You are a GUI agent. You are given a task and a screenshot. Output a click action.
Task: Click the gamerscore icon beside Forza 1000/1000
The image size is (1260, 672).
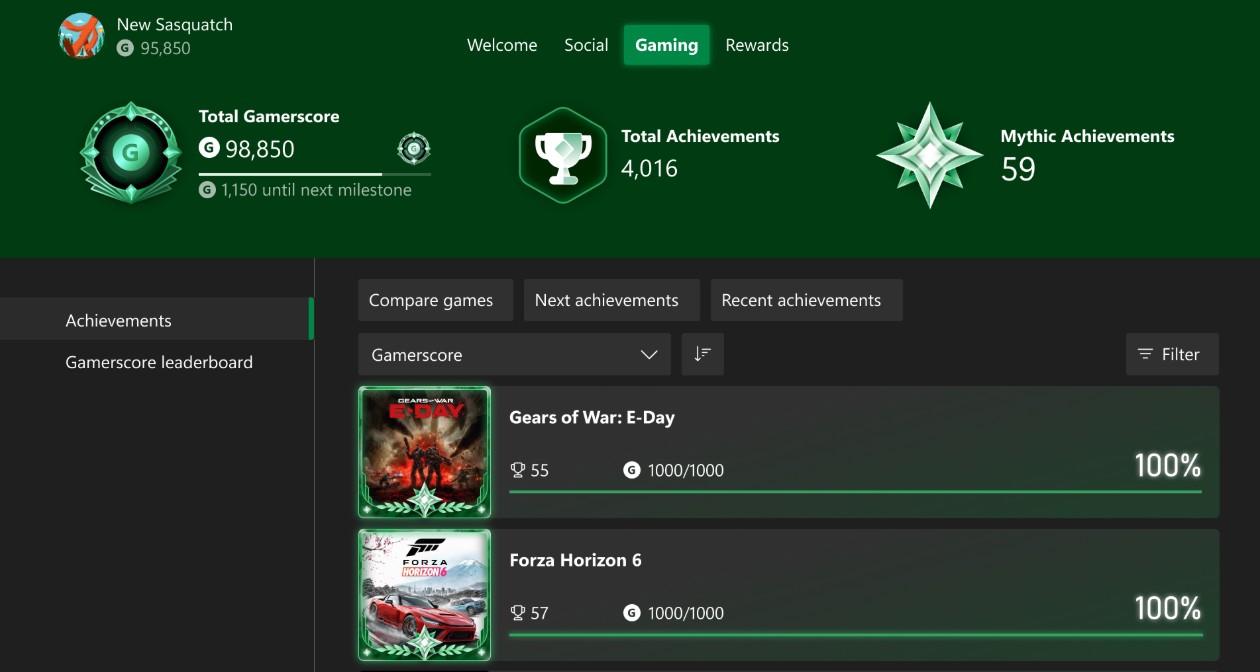tap(632, 613)
